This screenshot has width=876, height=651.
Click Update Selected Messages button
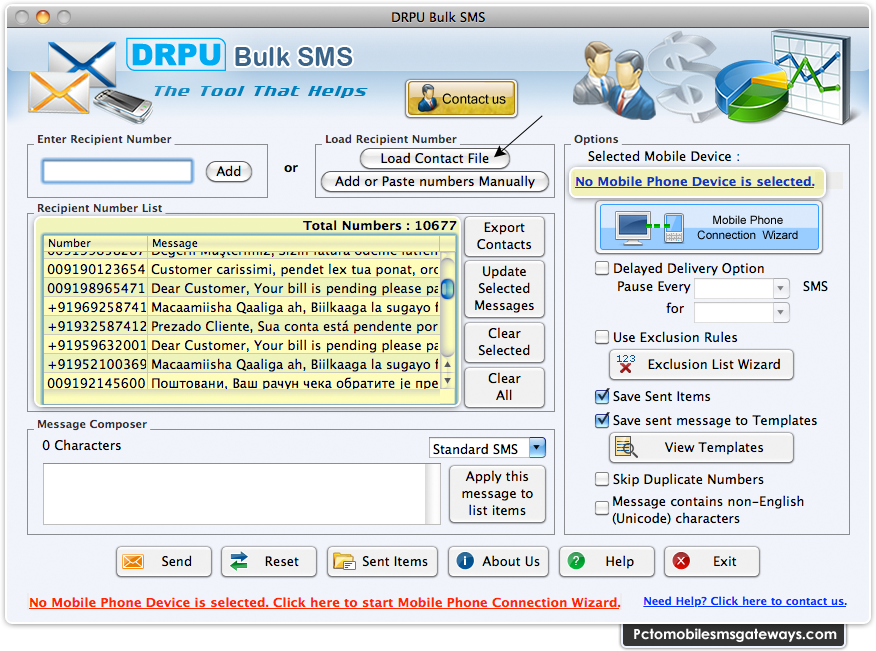pos(504,288)
